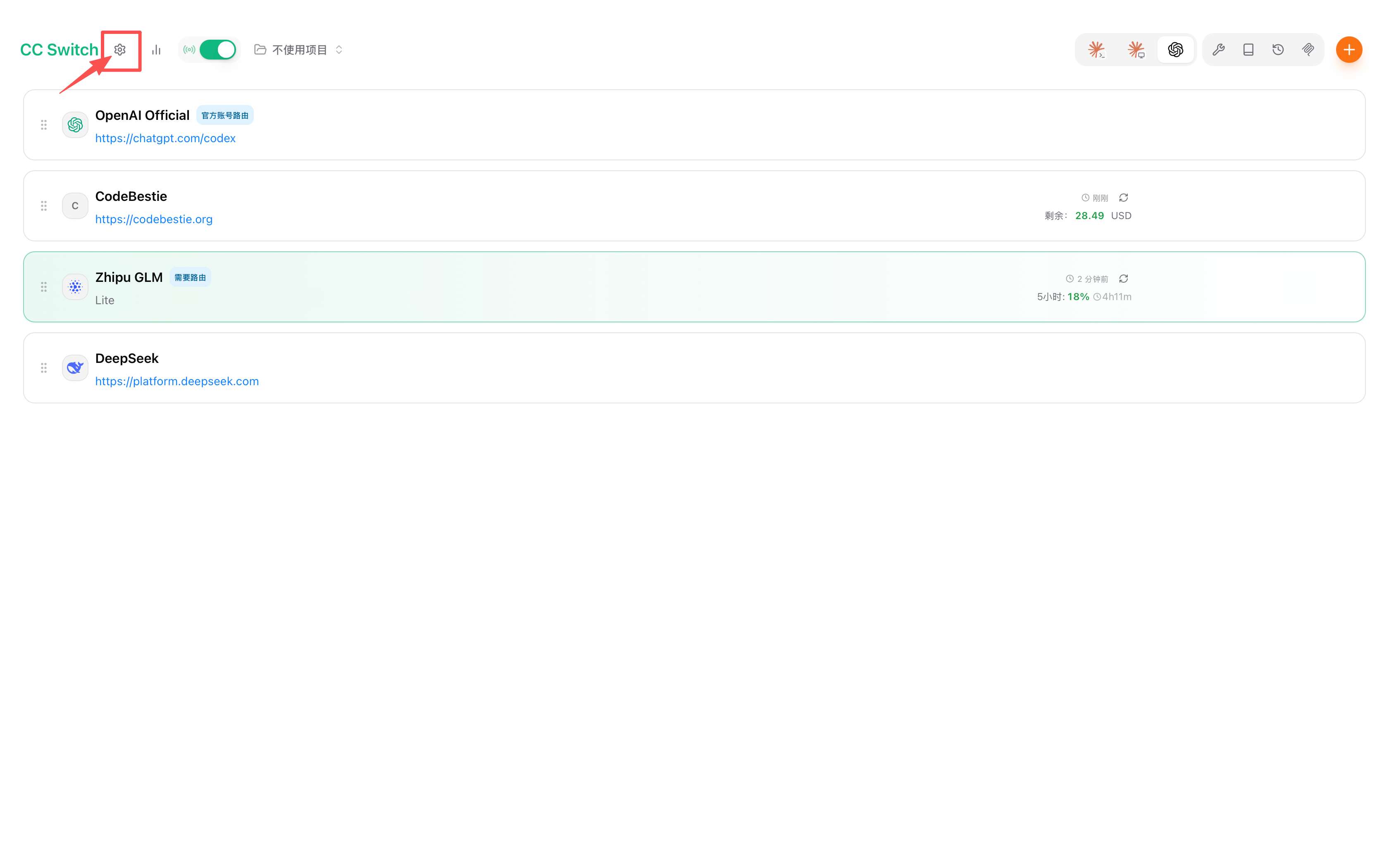The image size is (1389, 868).
Task: Click the OpenAI Official provider name
Action: [x=142, y=115]
